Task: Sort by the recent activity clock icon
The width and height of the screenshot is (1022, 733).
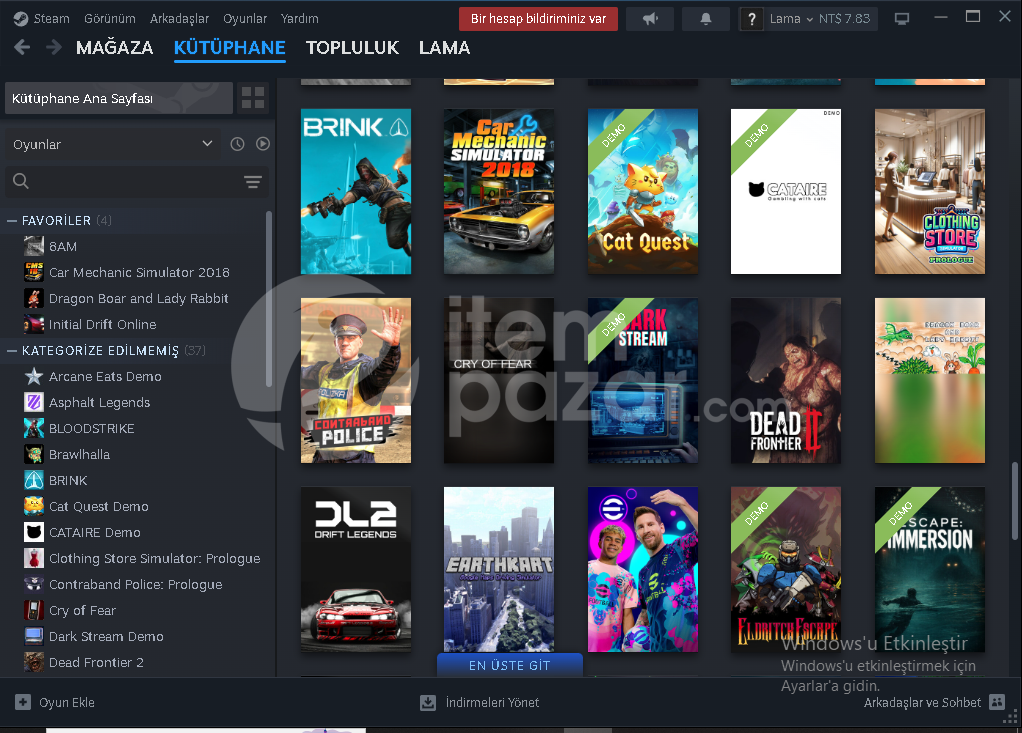Action: [x=237, y=144]
